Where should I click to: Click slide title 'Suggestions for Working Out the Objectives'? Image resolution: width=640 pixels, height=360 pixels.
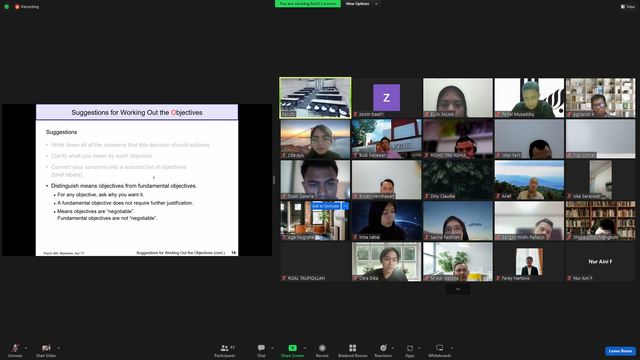(137, 112)
